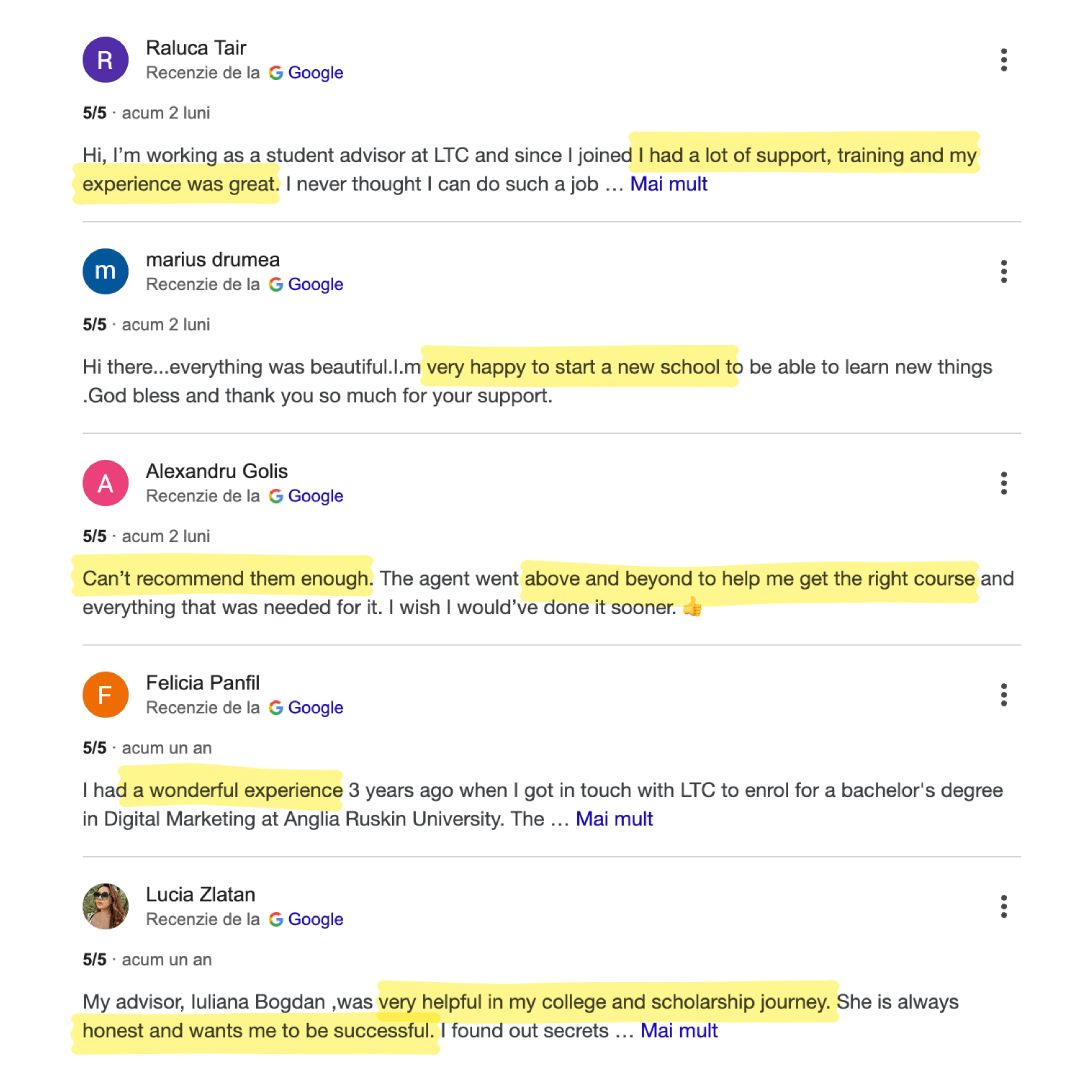Image resolution: width=1080 pixels, height=1080 pixels.
Task: Click Felicia Panfil's orange F avatar
Action: [x=105, y=694]
